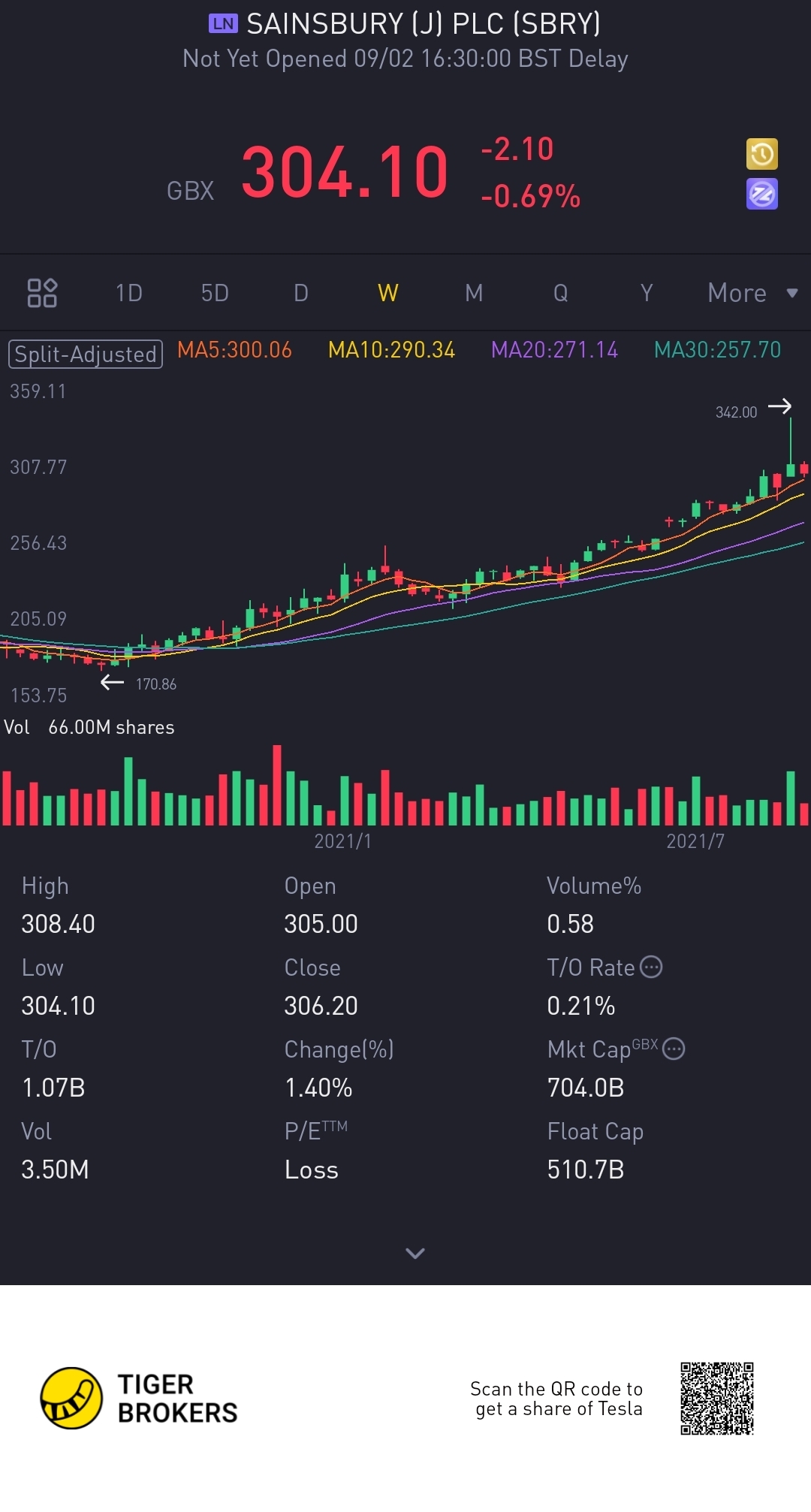Select the W weekly chart tab
The image size is (811, 1512).
pos(387,293)
